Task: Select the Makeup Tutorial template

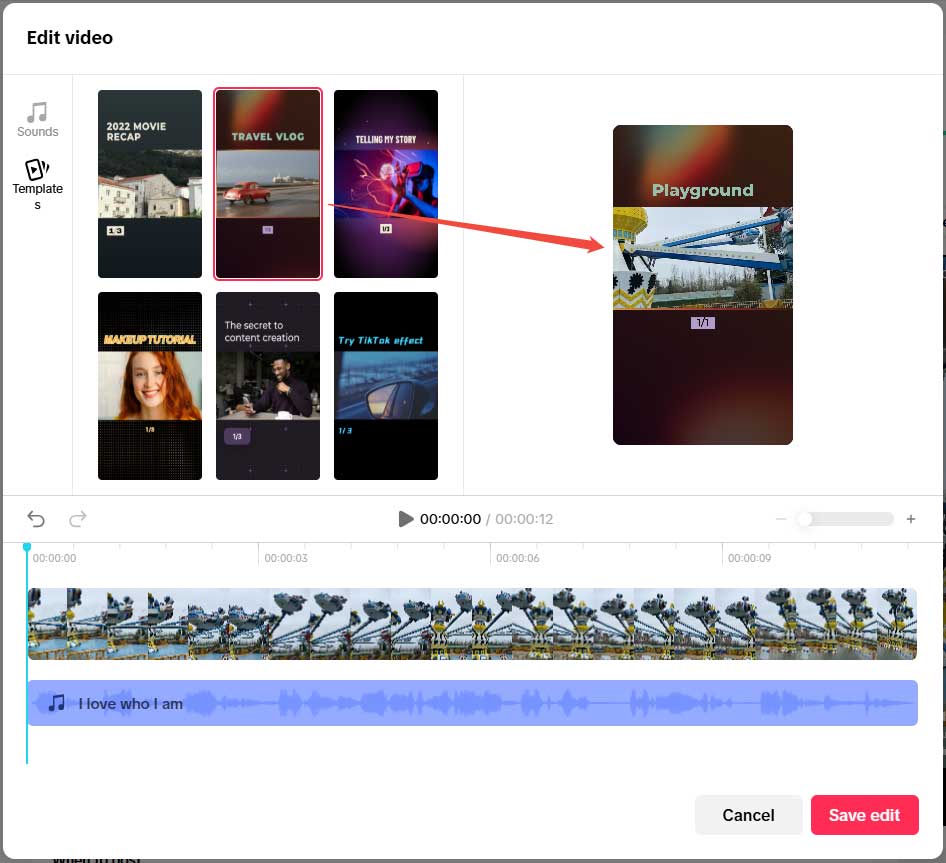Action: (x=149, y=386)
